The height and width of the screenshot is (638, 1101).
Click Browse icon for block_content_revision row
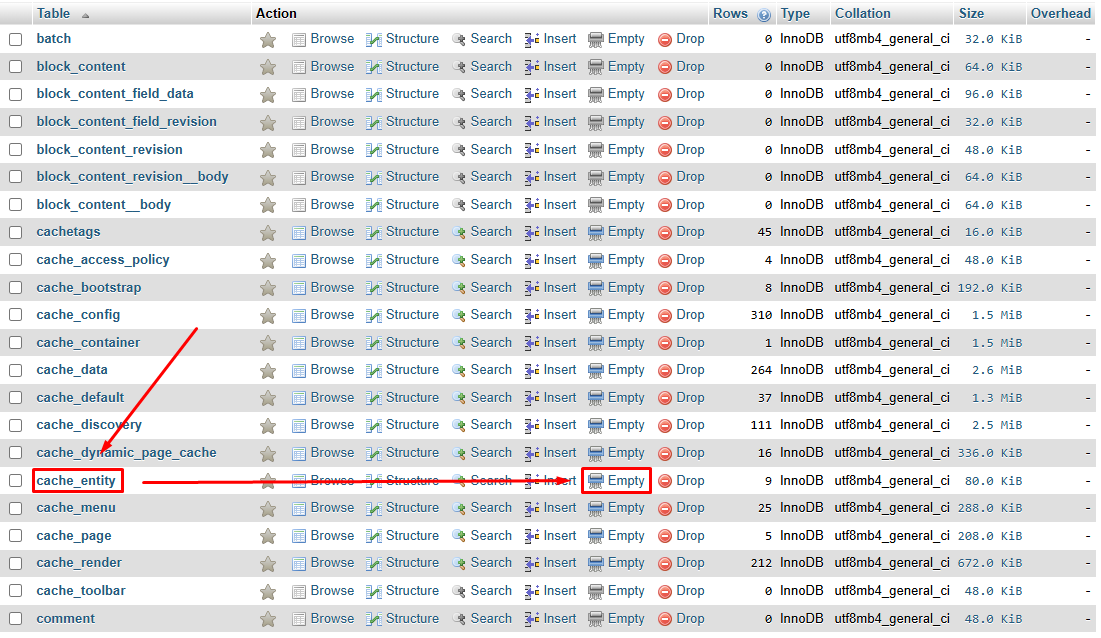pos(299,150)
